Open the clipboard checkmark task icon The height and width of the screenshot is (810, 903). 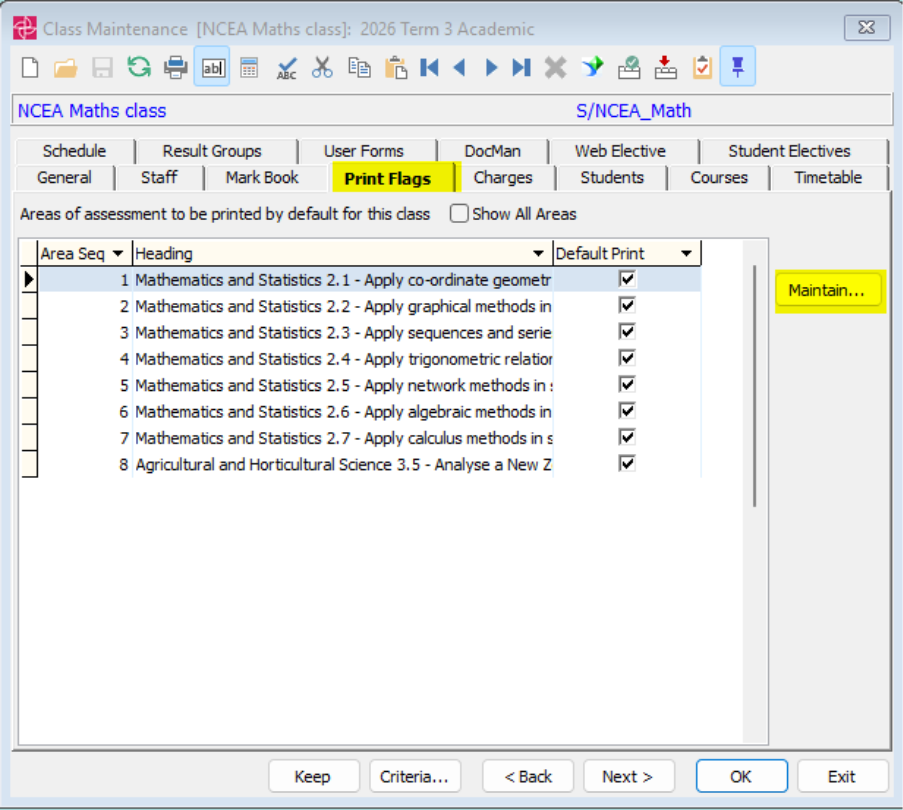pos(702,67)
